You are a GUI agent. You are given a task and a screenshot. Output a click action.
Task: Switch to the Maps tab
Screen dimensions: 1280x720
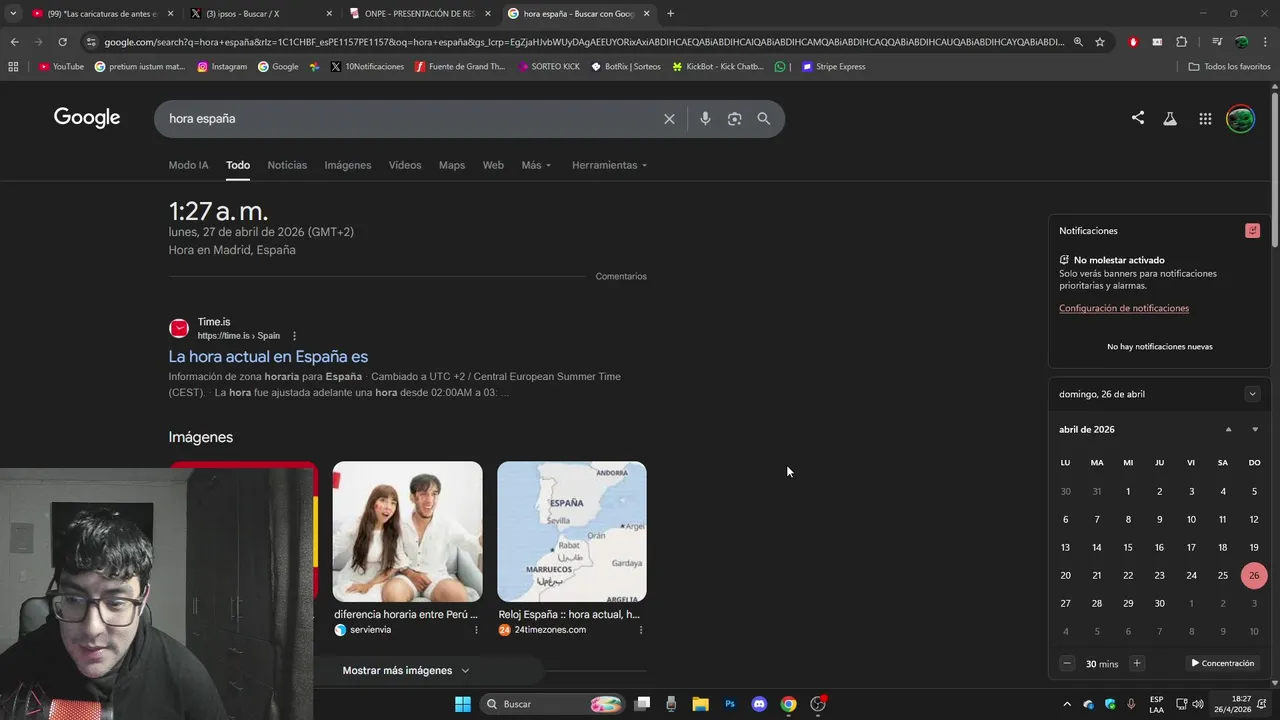[452, 165]
